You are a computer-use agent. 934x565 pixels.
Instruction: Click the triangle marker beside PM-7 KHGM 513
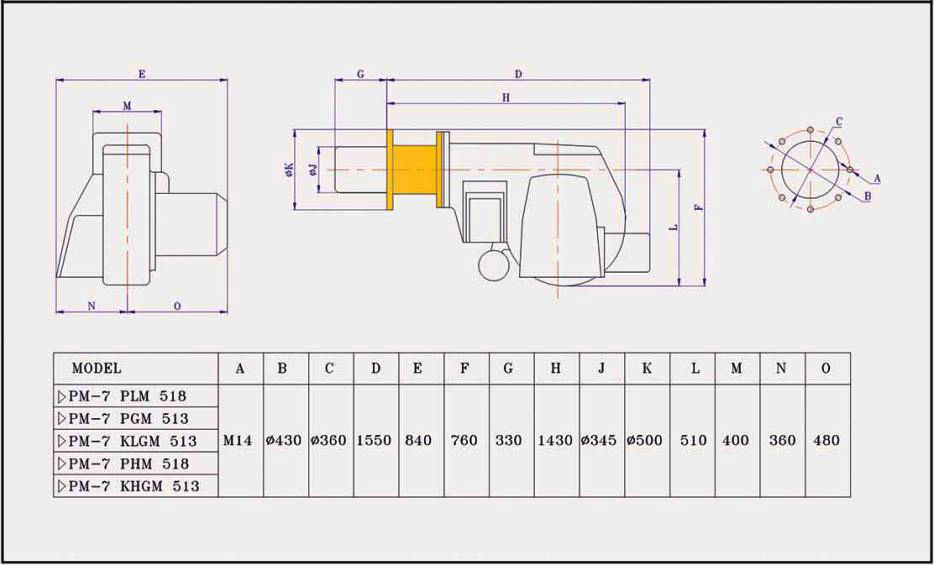tap(62, 486)
